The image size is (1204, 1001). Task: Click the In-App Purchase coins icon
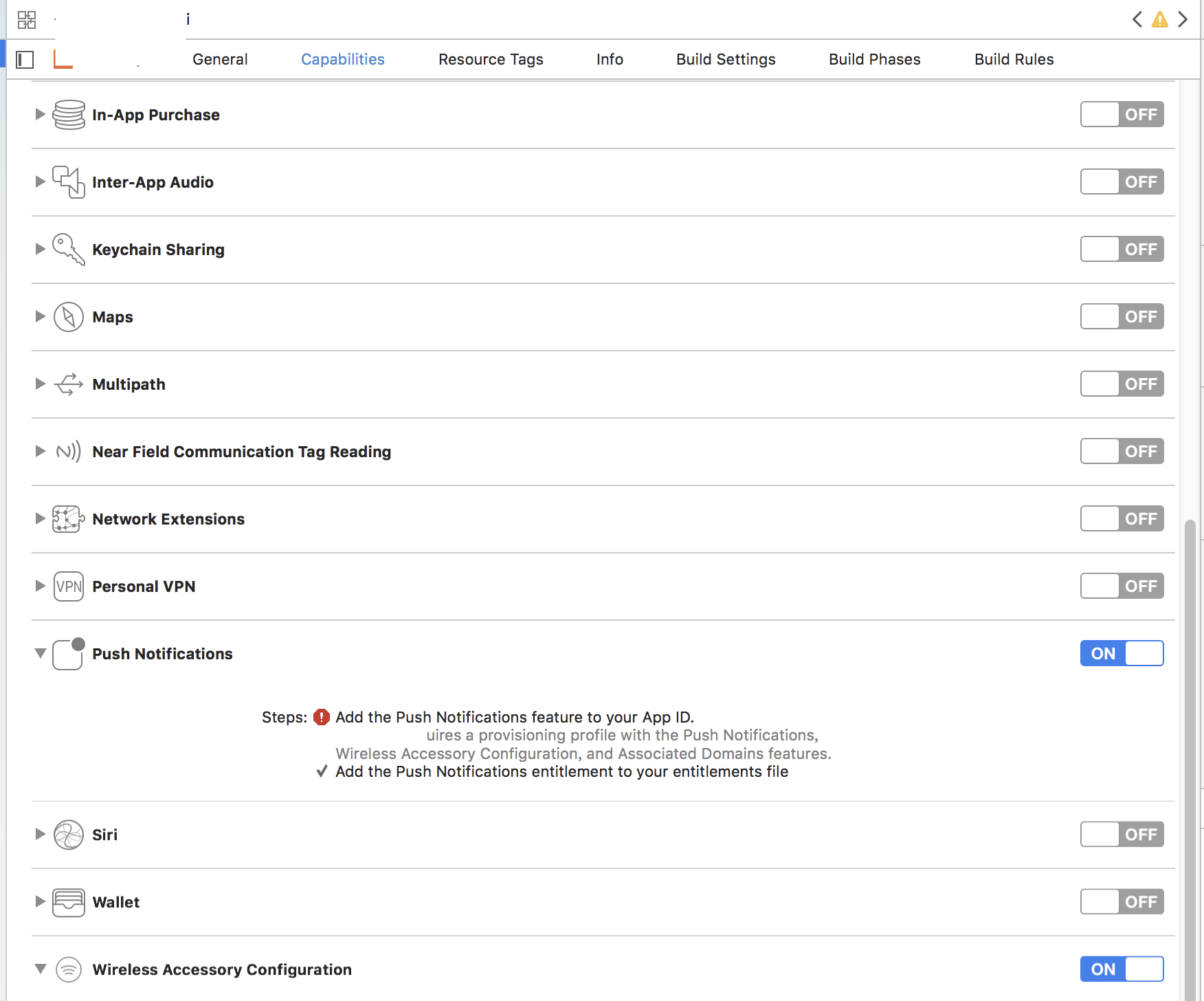69,115
